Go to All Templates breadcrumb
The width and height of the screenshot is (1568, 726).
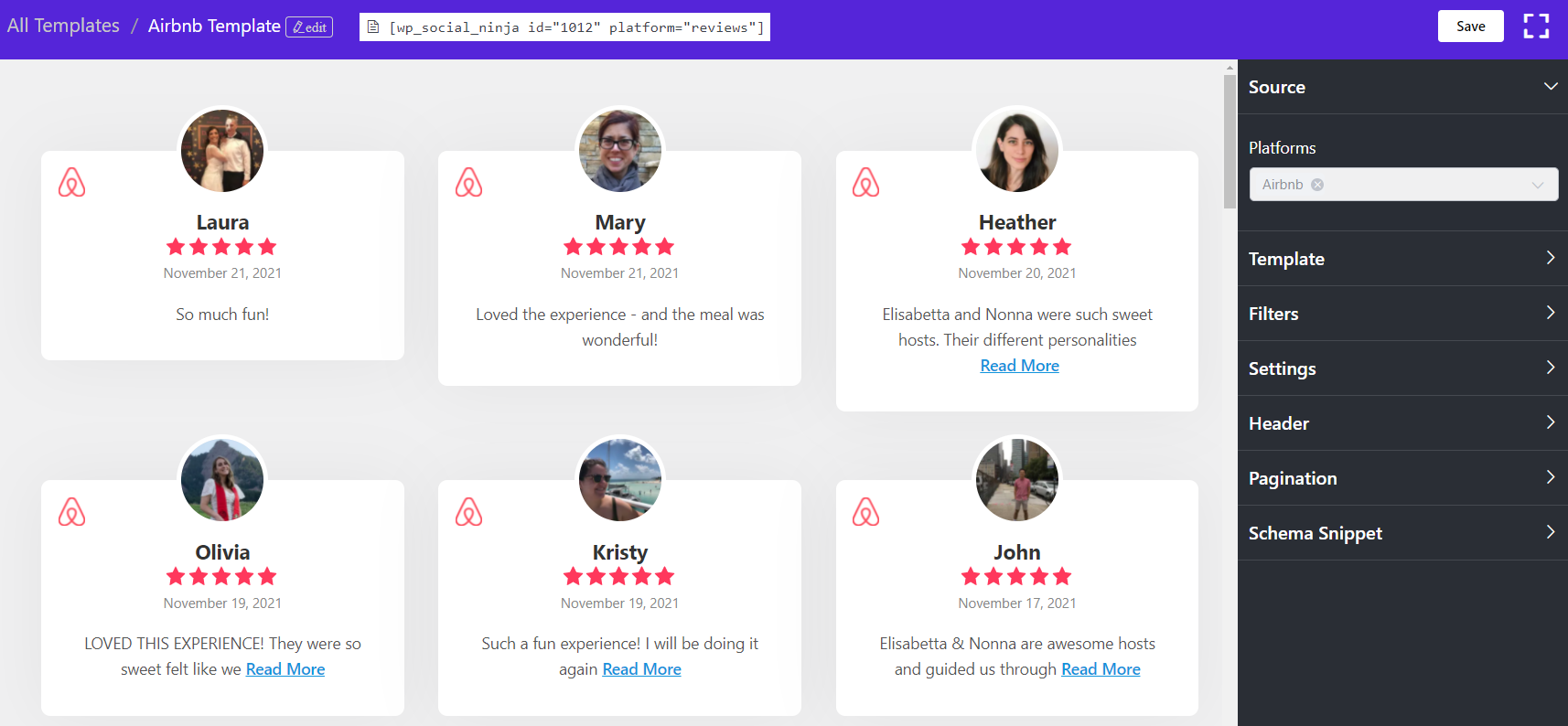pos(63,26)
